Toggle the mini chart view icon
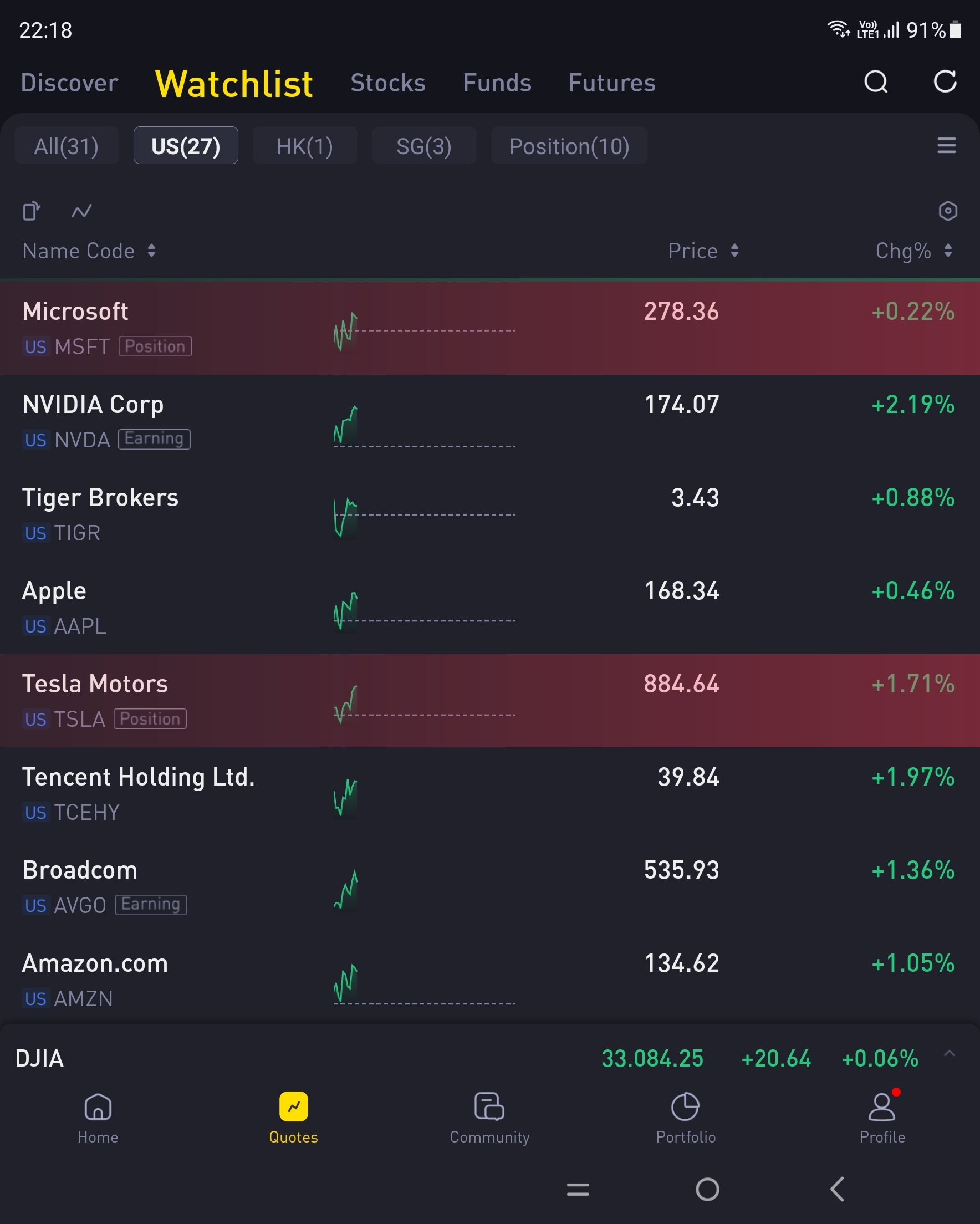 [81, 211]
